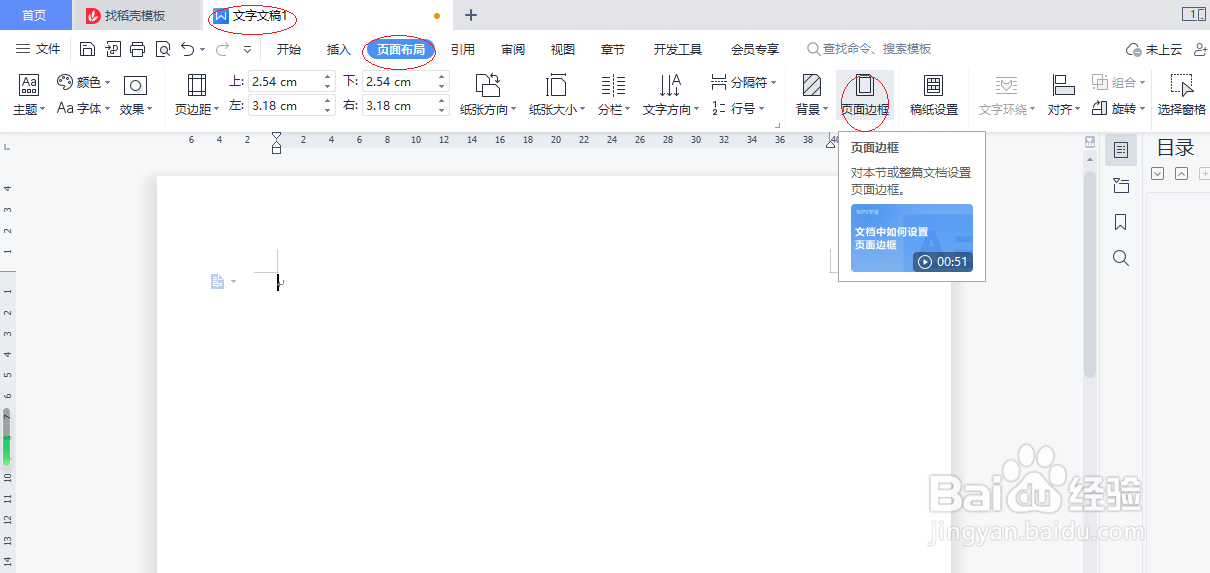Open the 纸张方向 orientation tool

click(x=488, y=96)
